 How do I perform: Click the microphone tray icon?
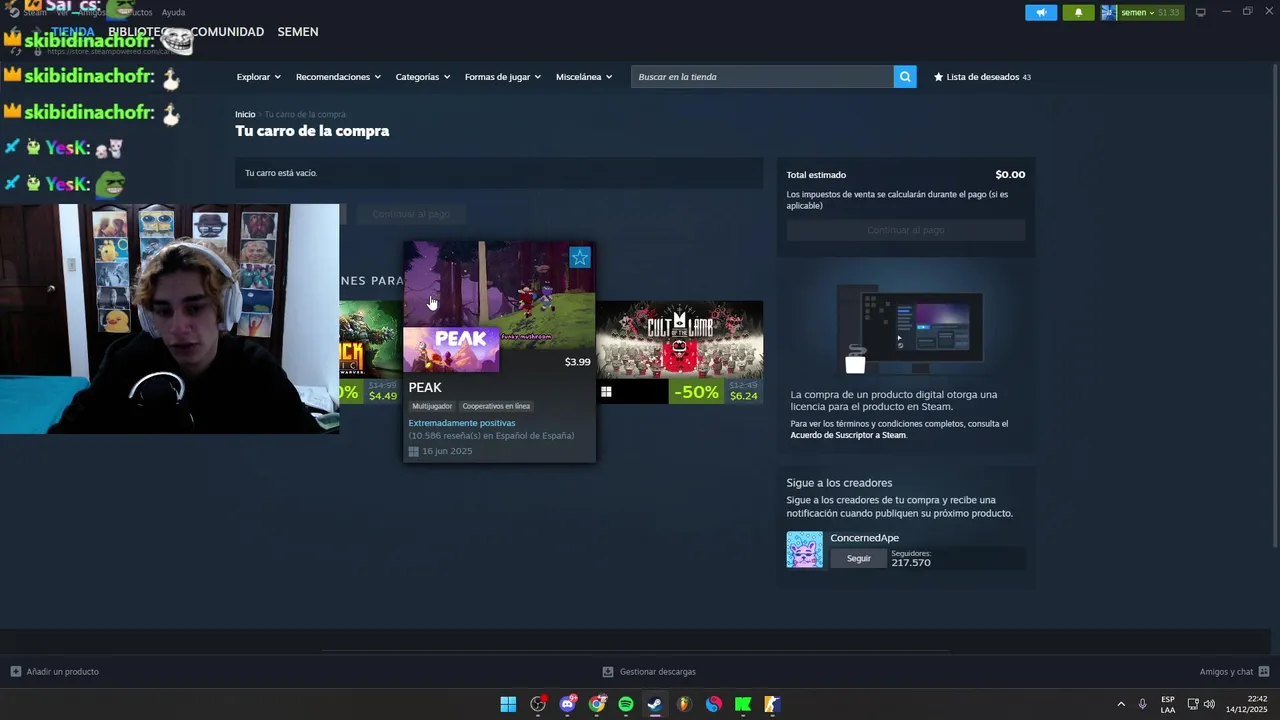[x=1143, y=704]
